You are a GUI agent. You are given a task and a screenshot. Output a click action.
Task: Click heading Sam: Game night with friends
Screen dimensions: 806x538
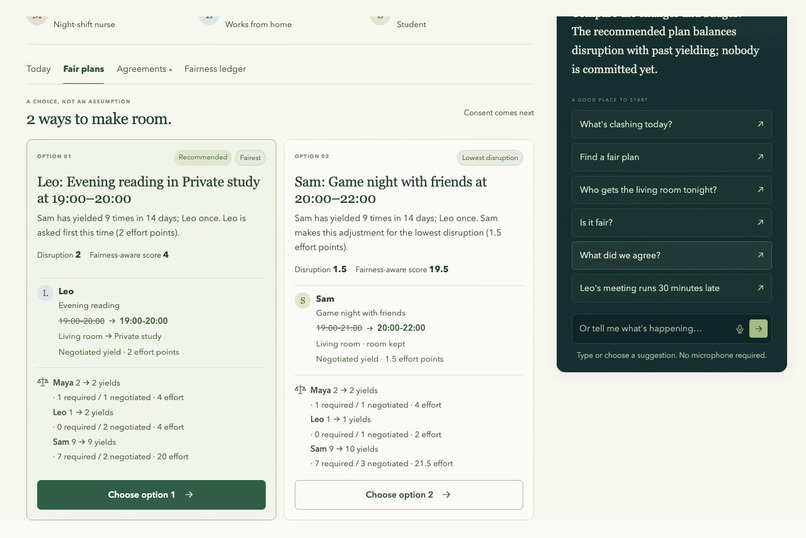tap(391, 190)
